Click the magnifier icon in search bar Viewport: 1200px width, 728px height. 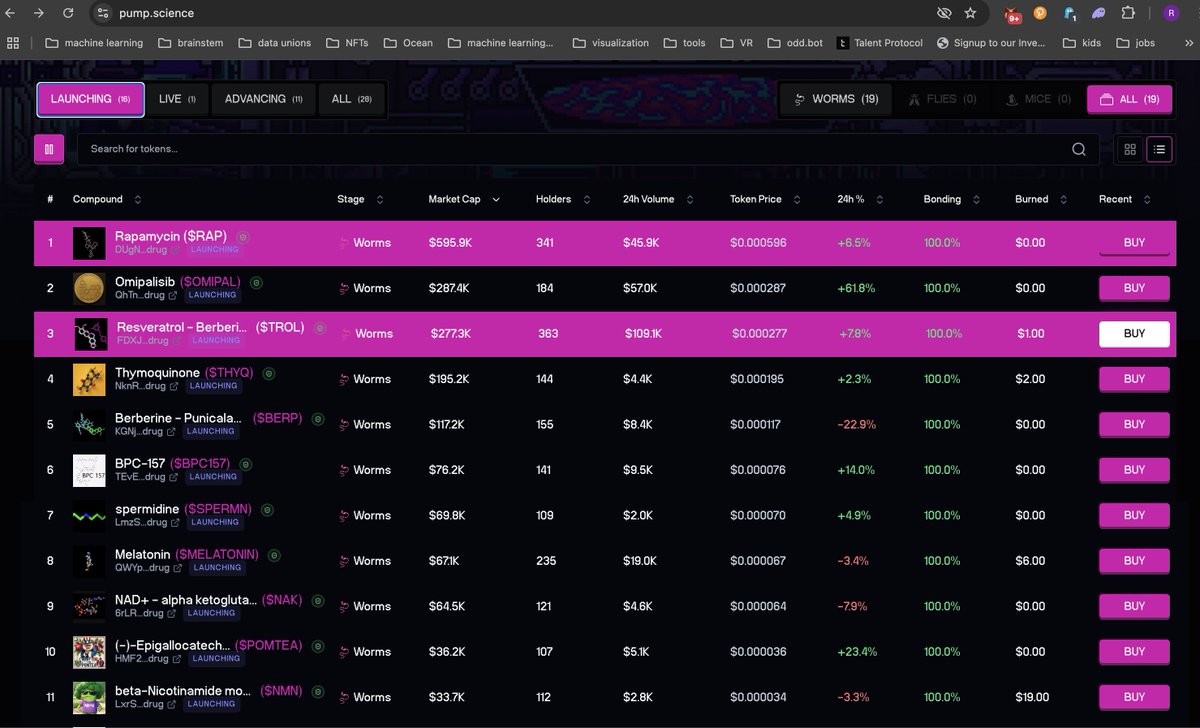(1079, 149)
